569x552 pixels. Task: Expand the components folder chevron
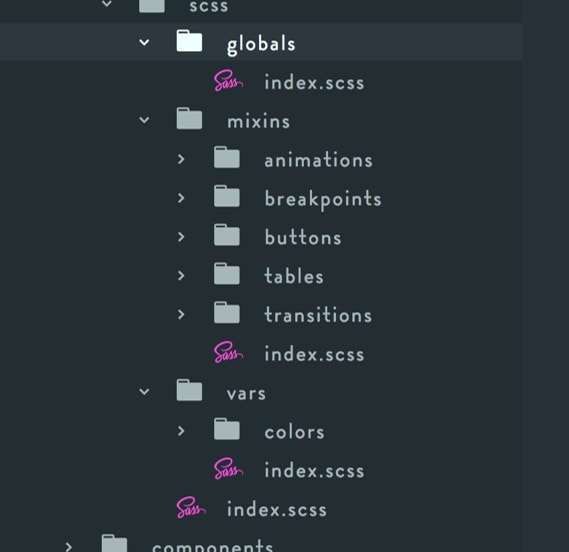click(x=68, y=547)
